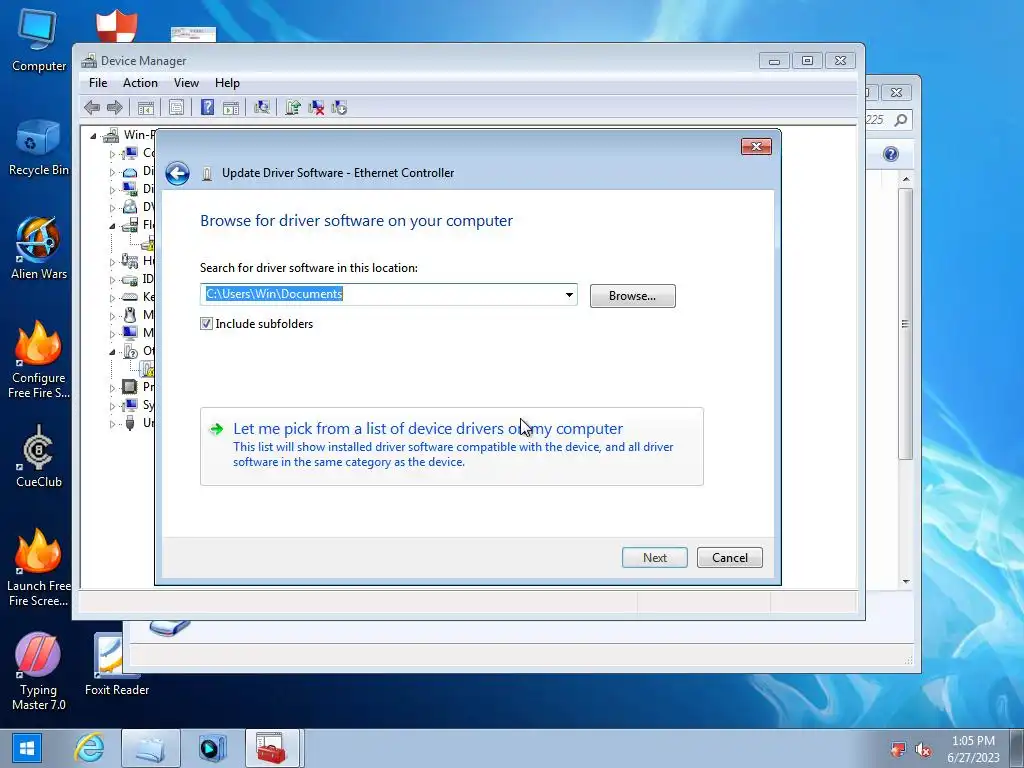The width and height of the screenshot is (1024, 768).
Task: Click the blue Help question mark toolbar icon
Action: tap(207, 107)
